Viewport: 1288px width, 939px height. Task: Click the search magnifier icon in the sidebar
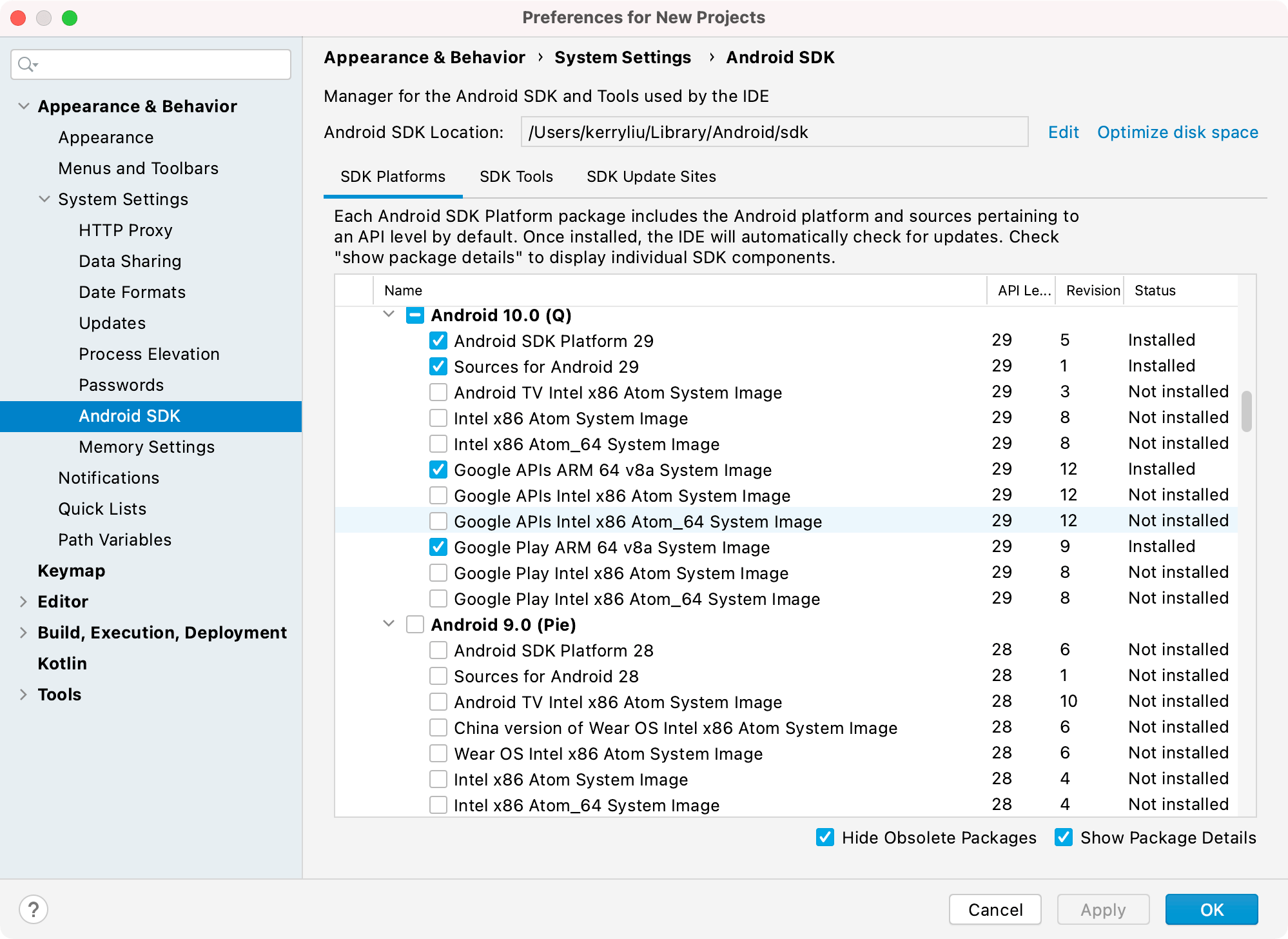(27, 64)
